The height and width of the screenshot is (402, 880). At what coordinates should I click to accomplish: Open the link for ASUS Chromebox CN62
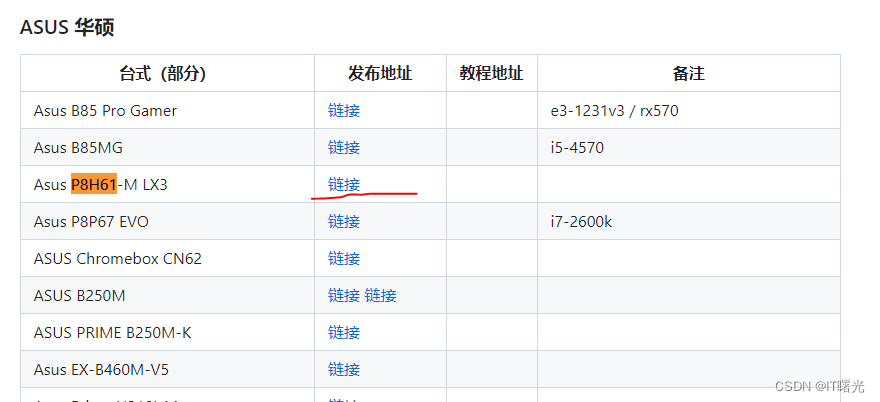(343, 259)
